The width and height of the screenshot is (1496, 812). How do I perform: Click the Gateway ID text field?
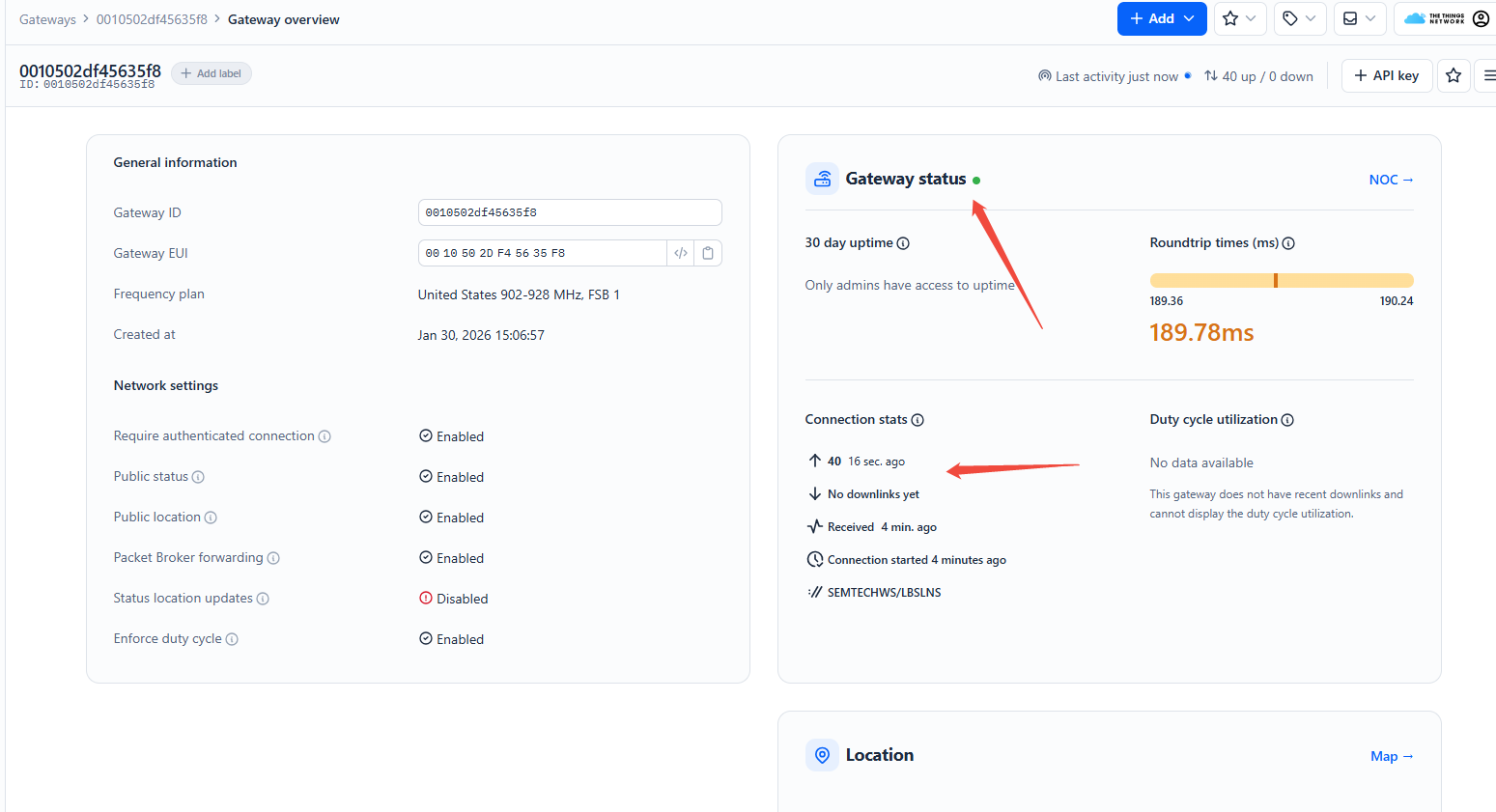(x=570, y=212)
